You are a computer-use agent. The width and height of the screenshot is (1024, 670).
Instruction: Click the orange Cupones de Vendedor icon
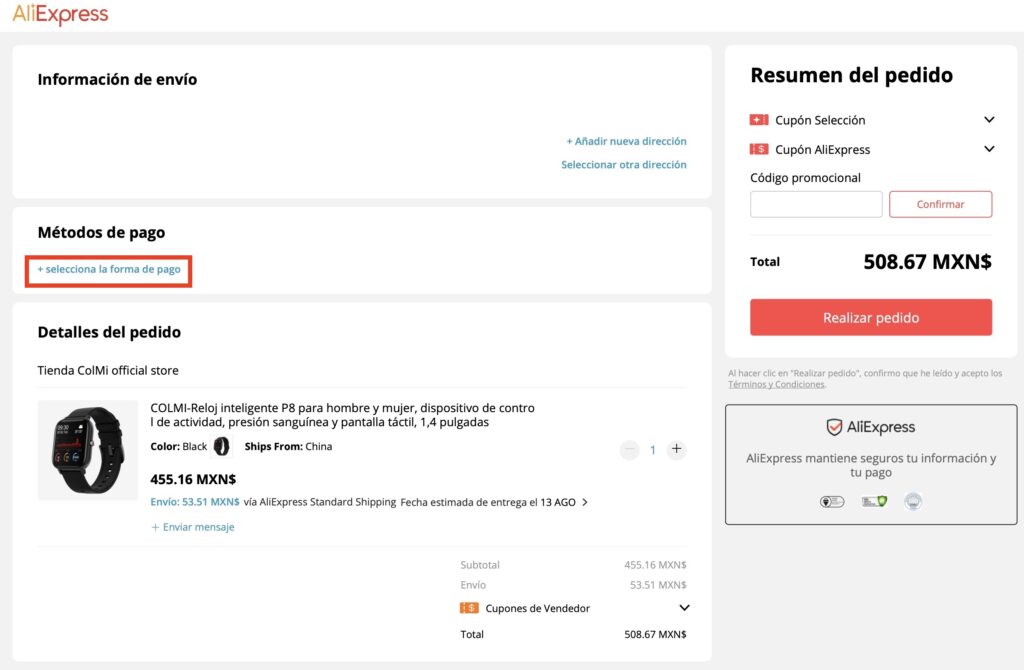(x=469, y=608)
